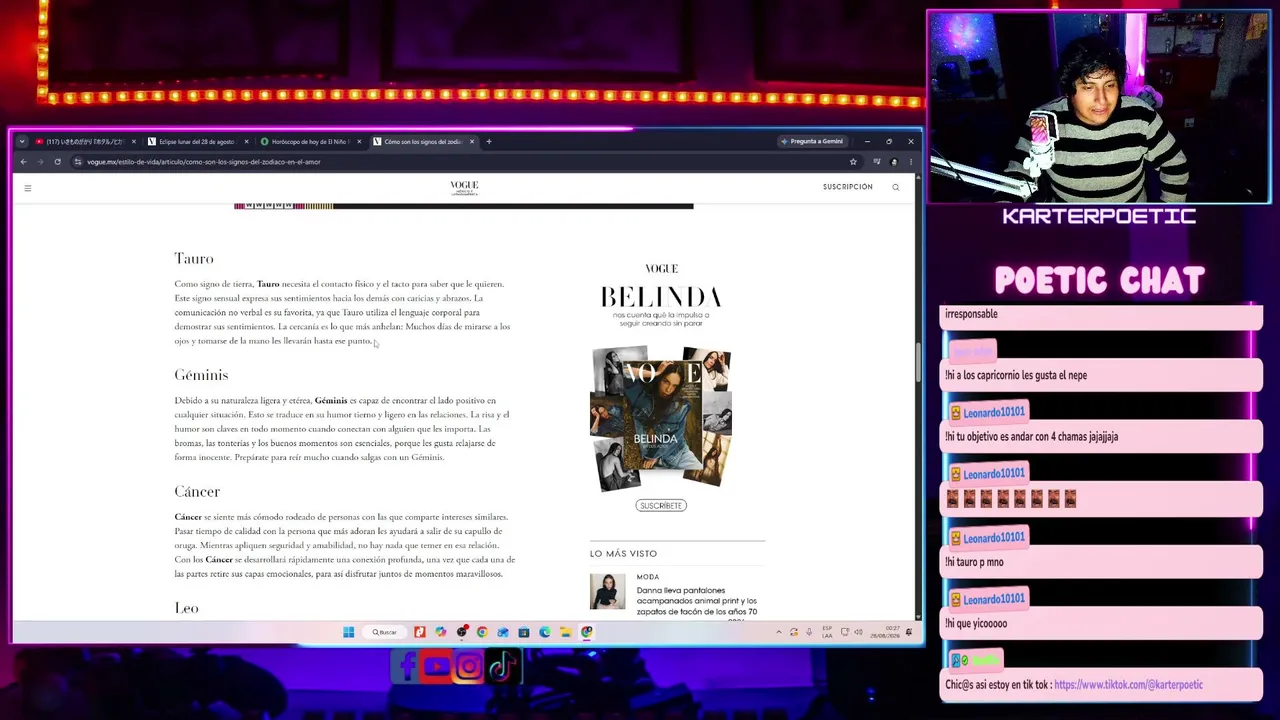
Task: Close the Eclipse lunar tab
Action: tap(246, 142)
